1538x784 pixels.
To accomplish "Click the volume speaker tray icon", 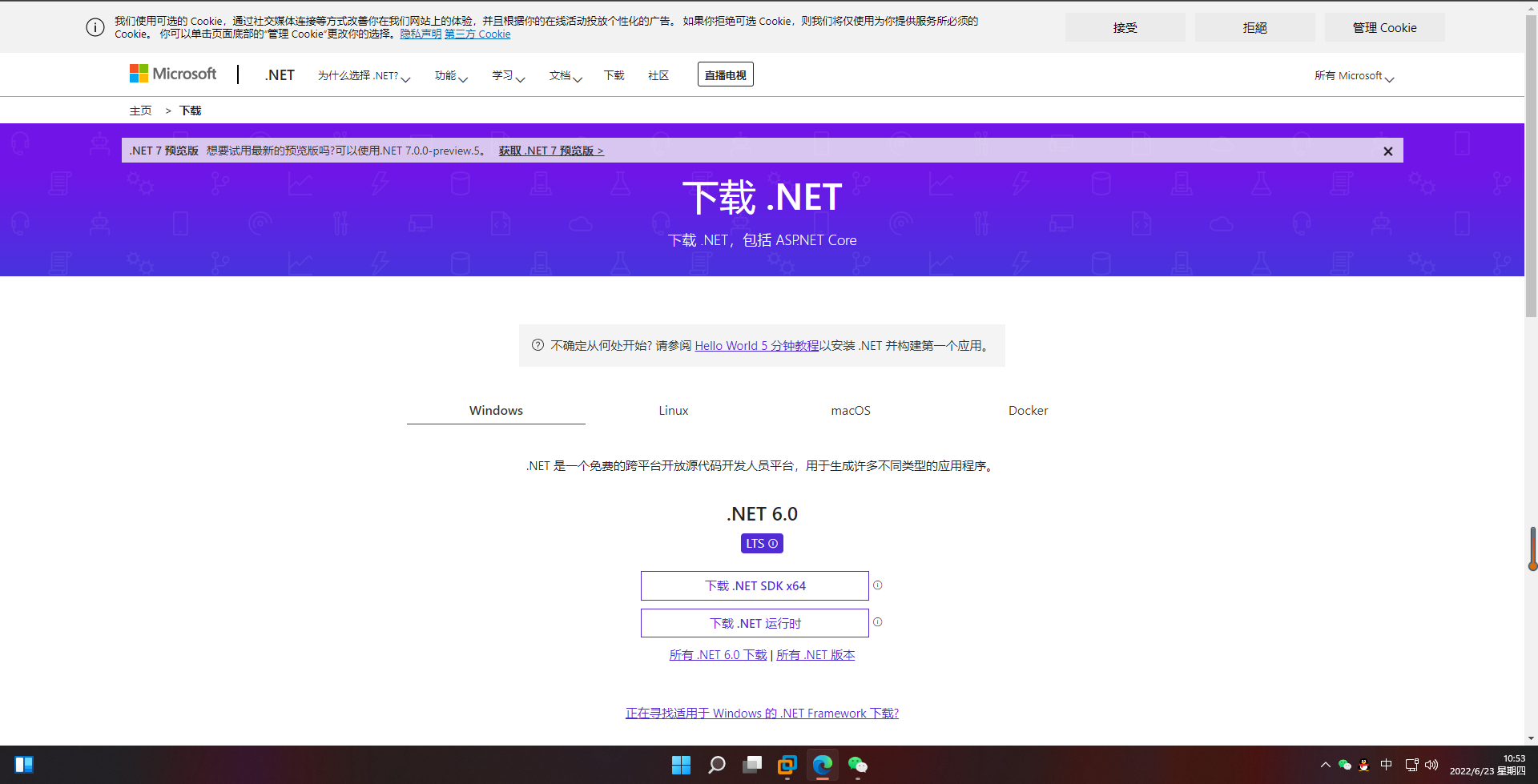I will 1431,765.
